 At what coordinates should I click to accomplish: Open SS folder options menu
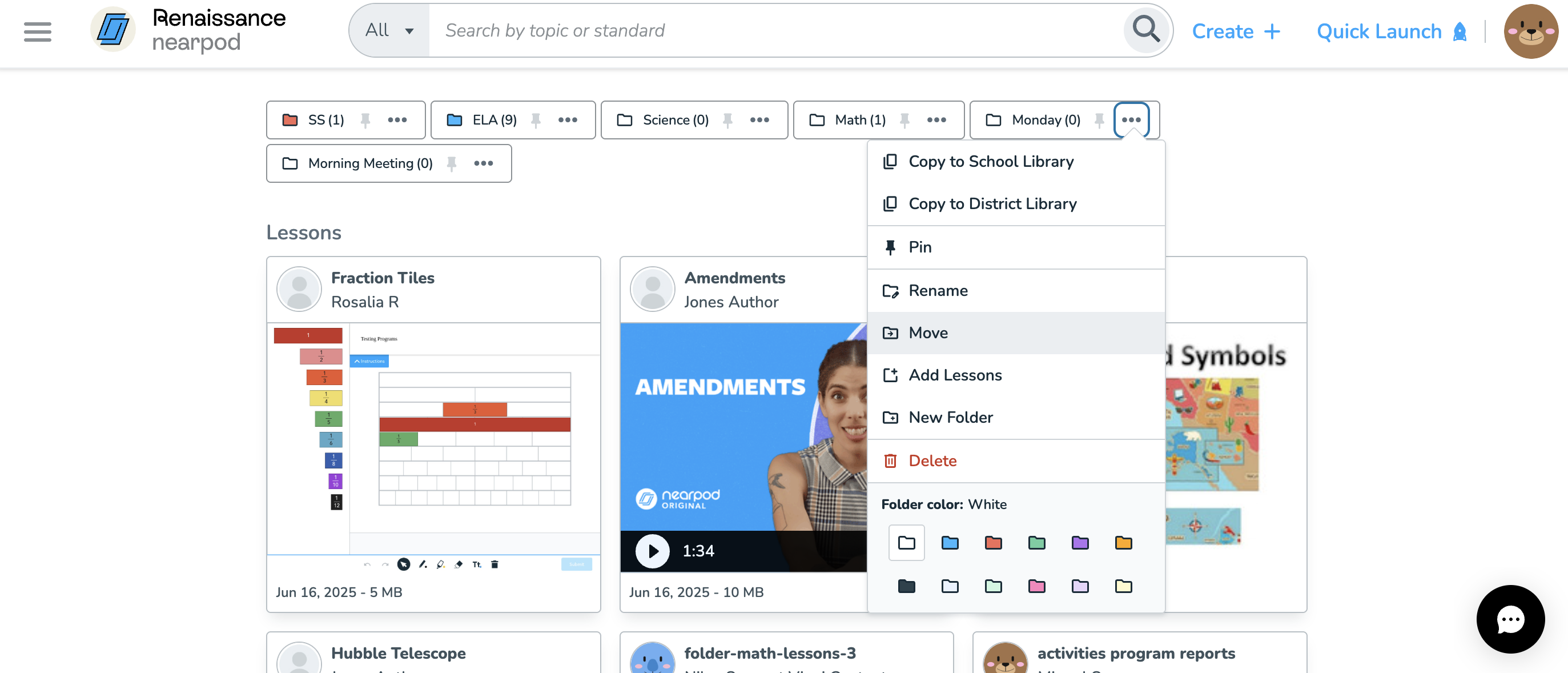coord(397,120)
